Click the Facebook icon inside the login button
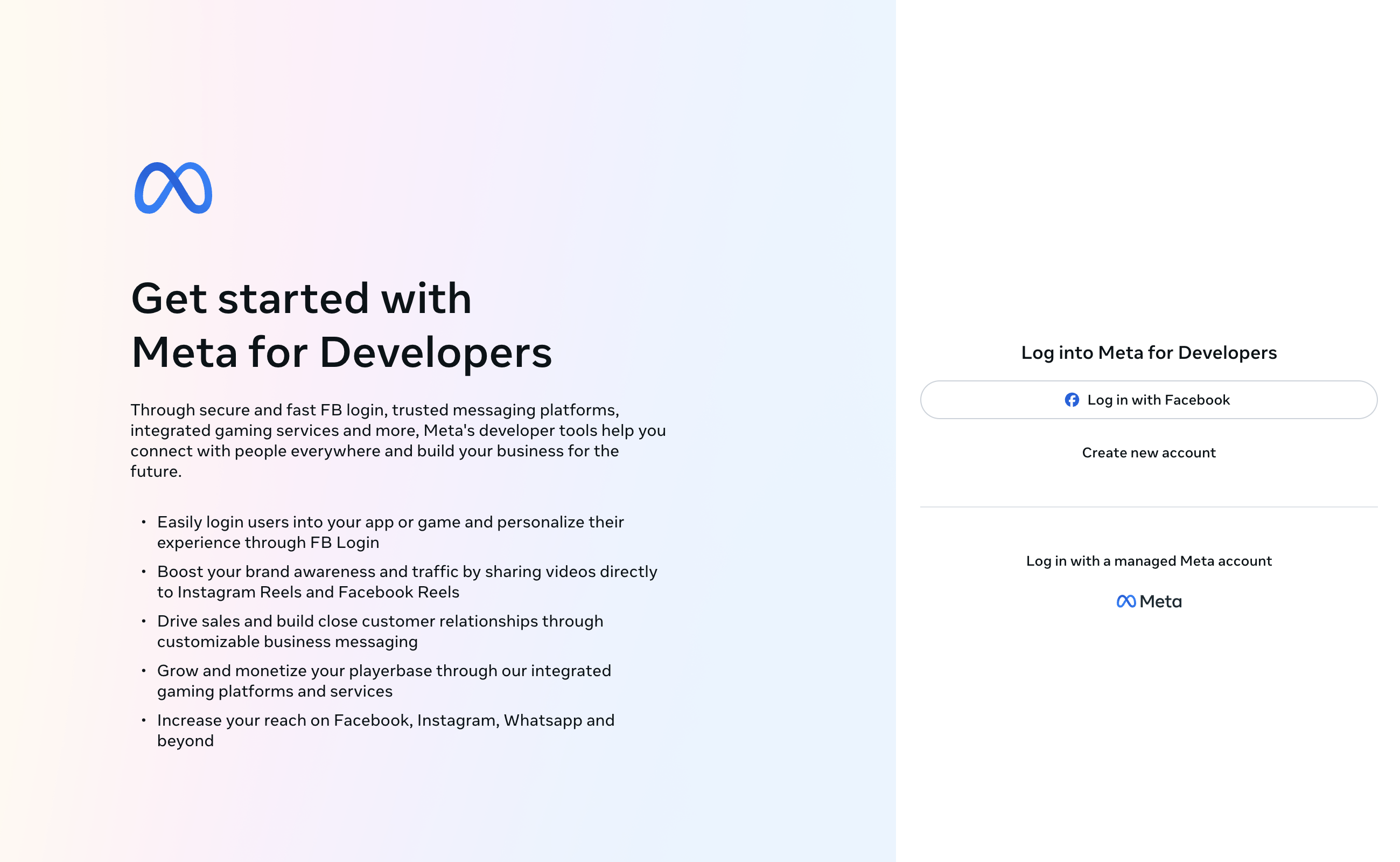This screenshot has height=862, width=1400. (1072, 400)
